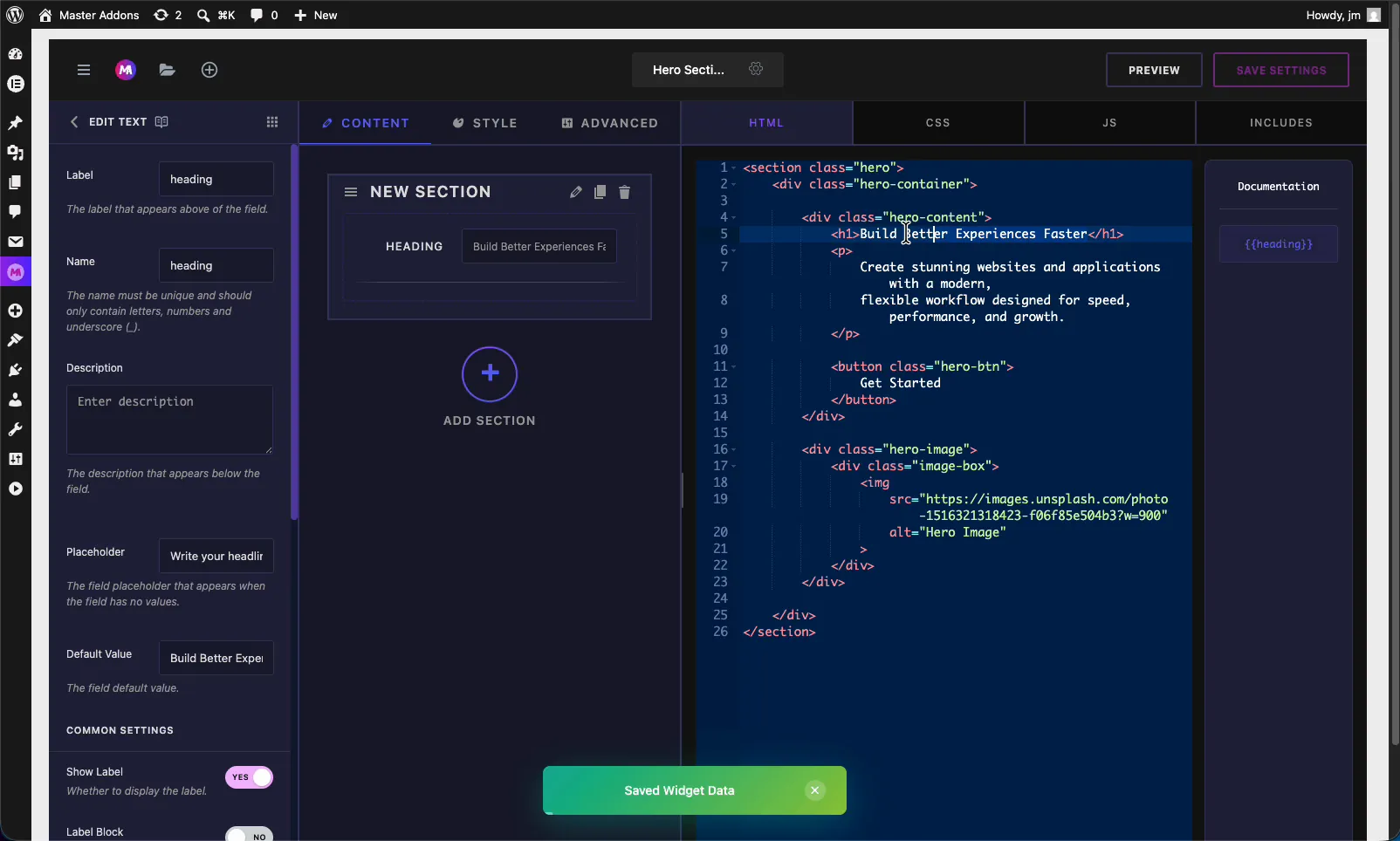Open the Media icon in WP sidebar
The width and height of the screenshot is (1400, 841).
coord(15,153)
